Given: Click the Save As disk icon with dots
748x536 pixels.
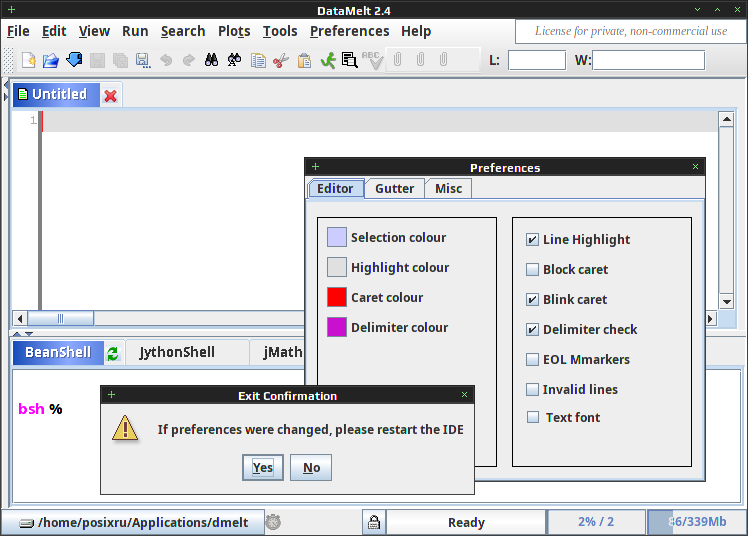Looking at the screenshot, I should pyautogui.click(x=143, y=61).
